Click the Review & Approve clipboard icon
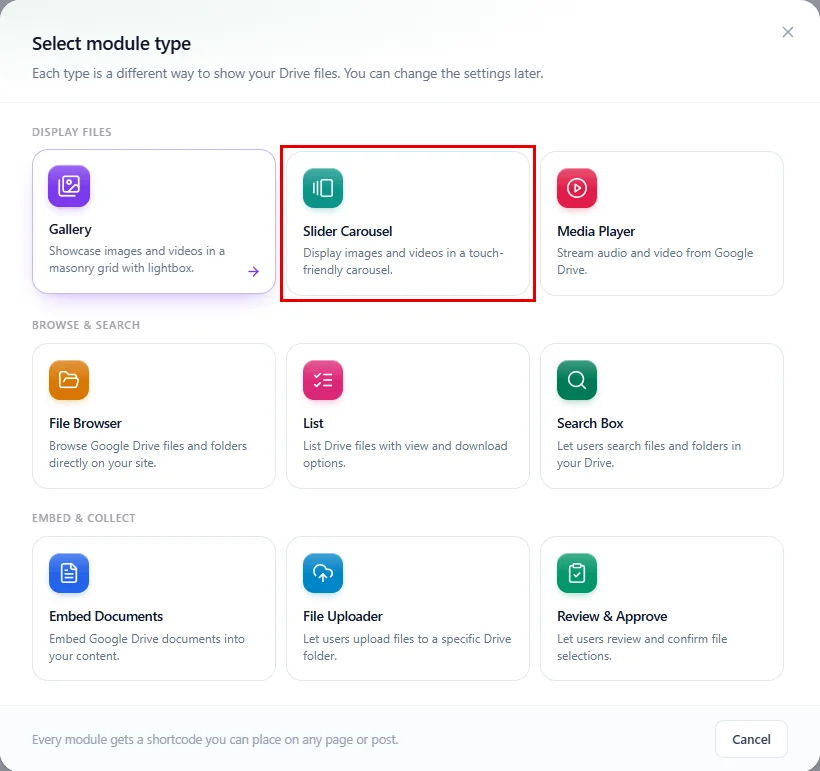 click(x=577, y=573)
